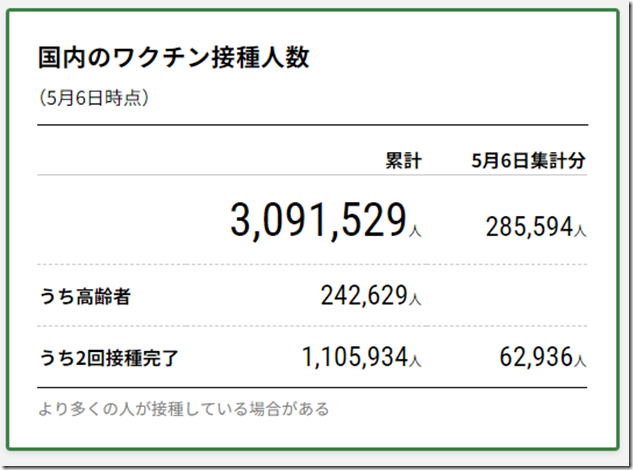Click the footnote より多くの人が接種している場合がある
The width and height of the screenshot is (633, 470).
click(x=183, y=409)
